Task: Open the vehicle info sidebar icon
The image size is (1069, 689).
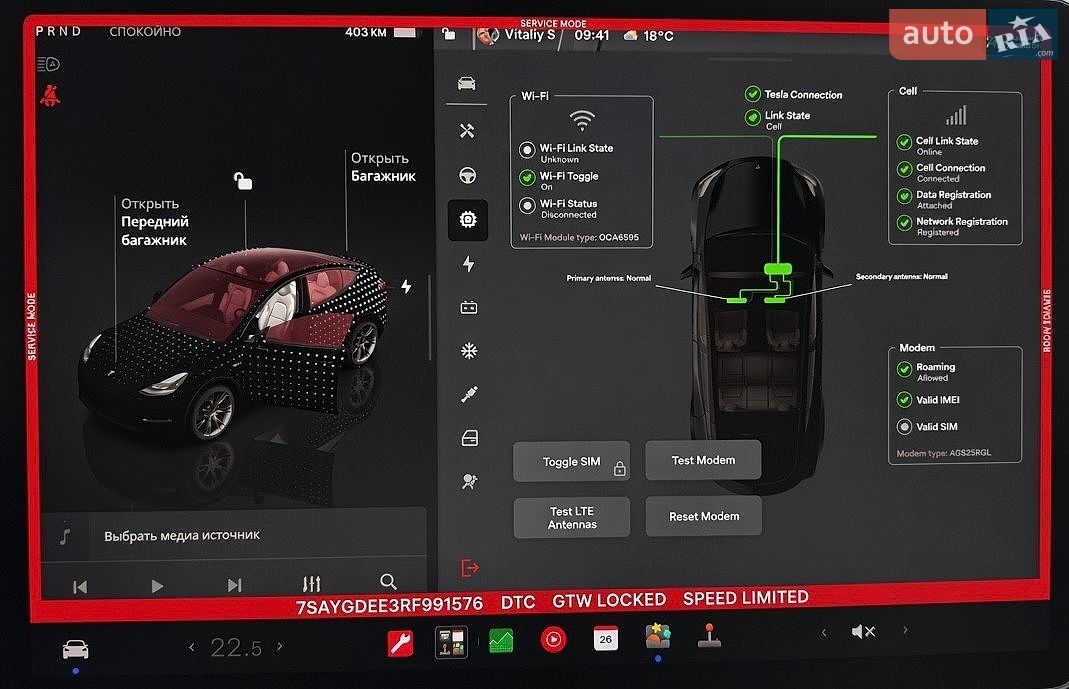Action: 466,84
